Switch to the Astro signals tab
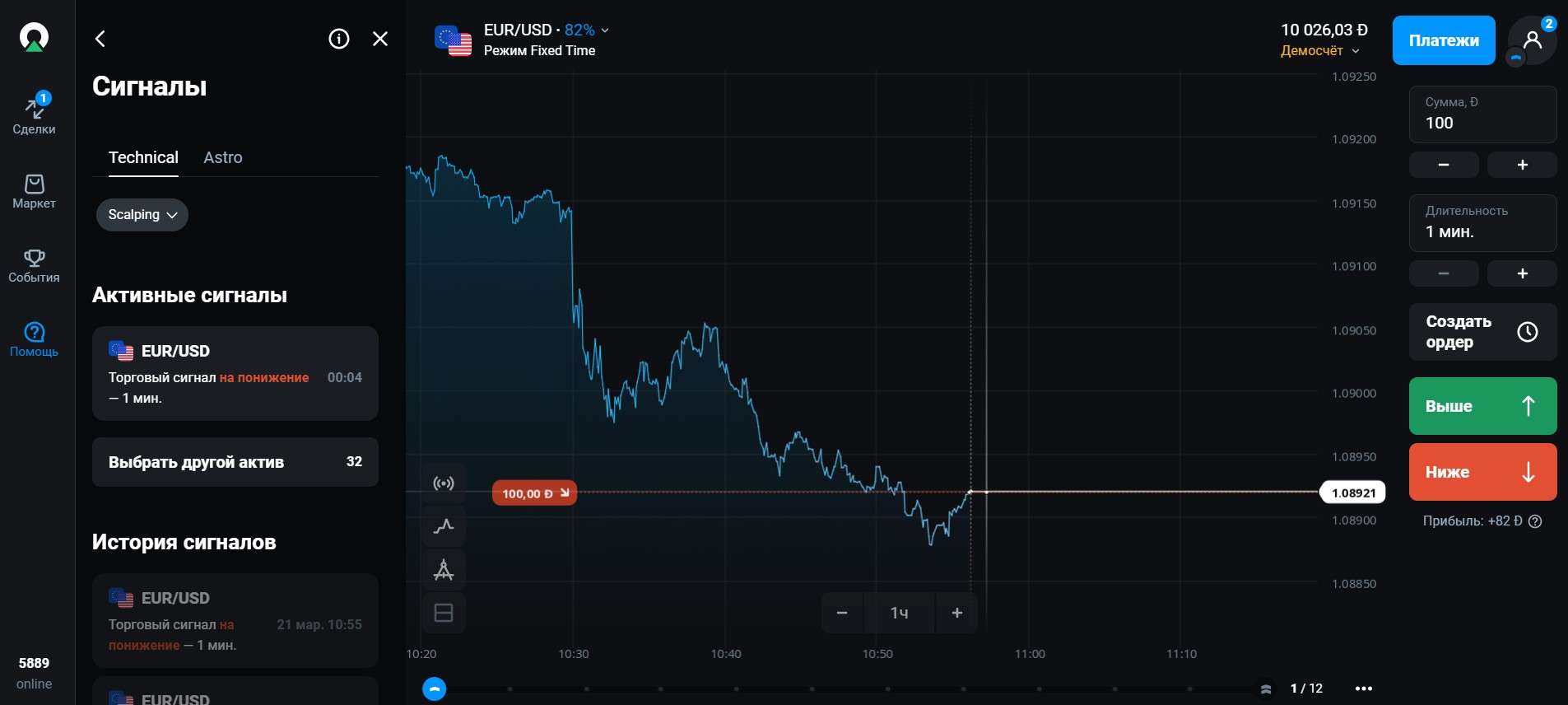This screenshot has width=1568, height=705. click(223, 157)
